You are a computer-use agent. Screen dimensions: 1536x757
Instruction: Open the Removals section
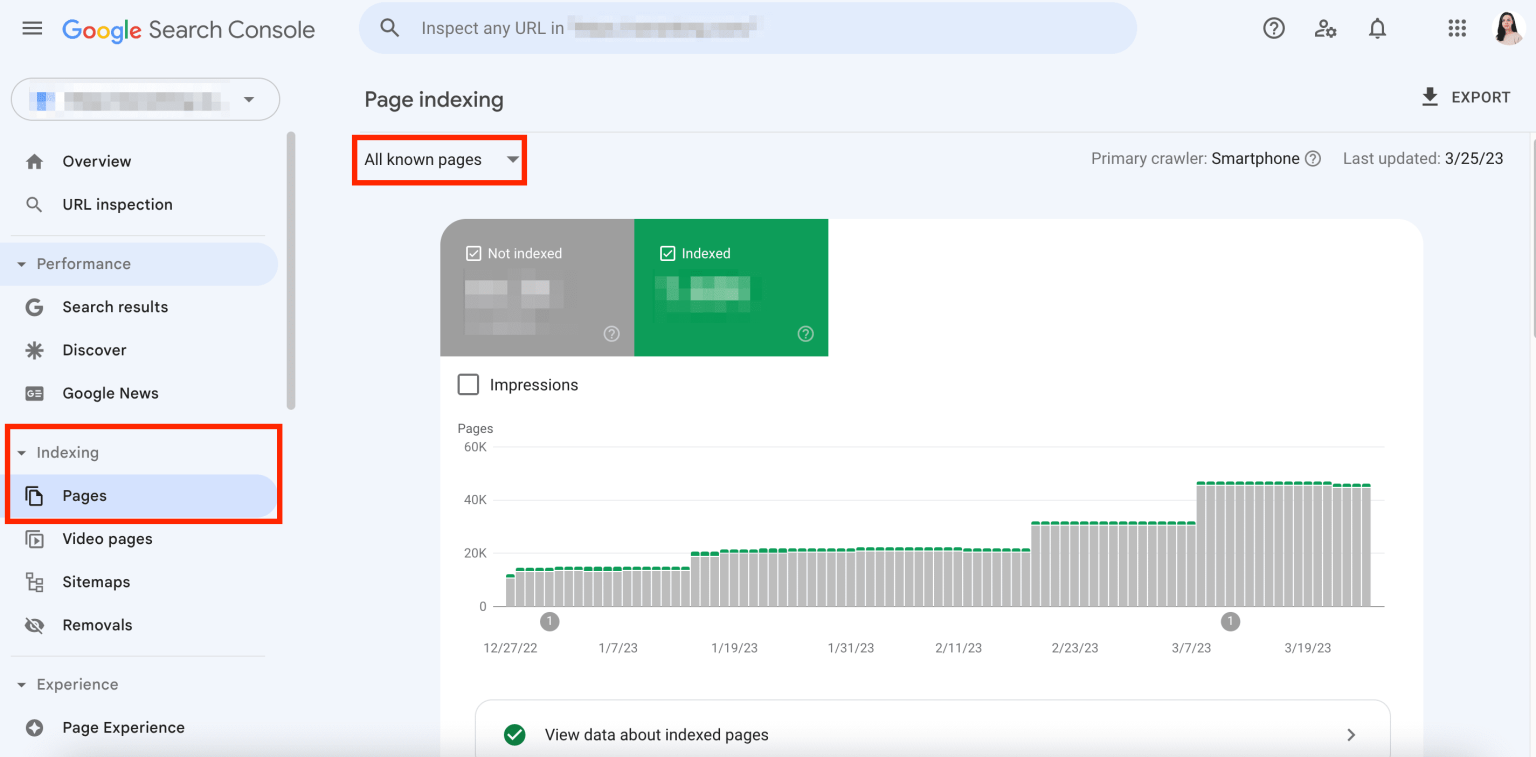(97, 624)
